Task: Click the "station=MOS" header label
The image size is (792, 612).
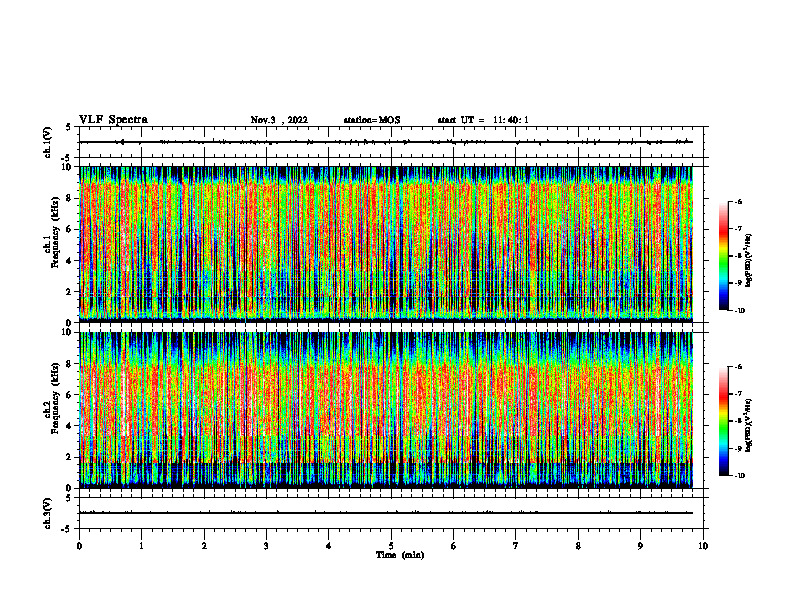Action: click(372, 120)
